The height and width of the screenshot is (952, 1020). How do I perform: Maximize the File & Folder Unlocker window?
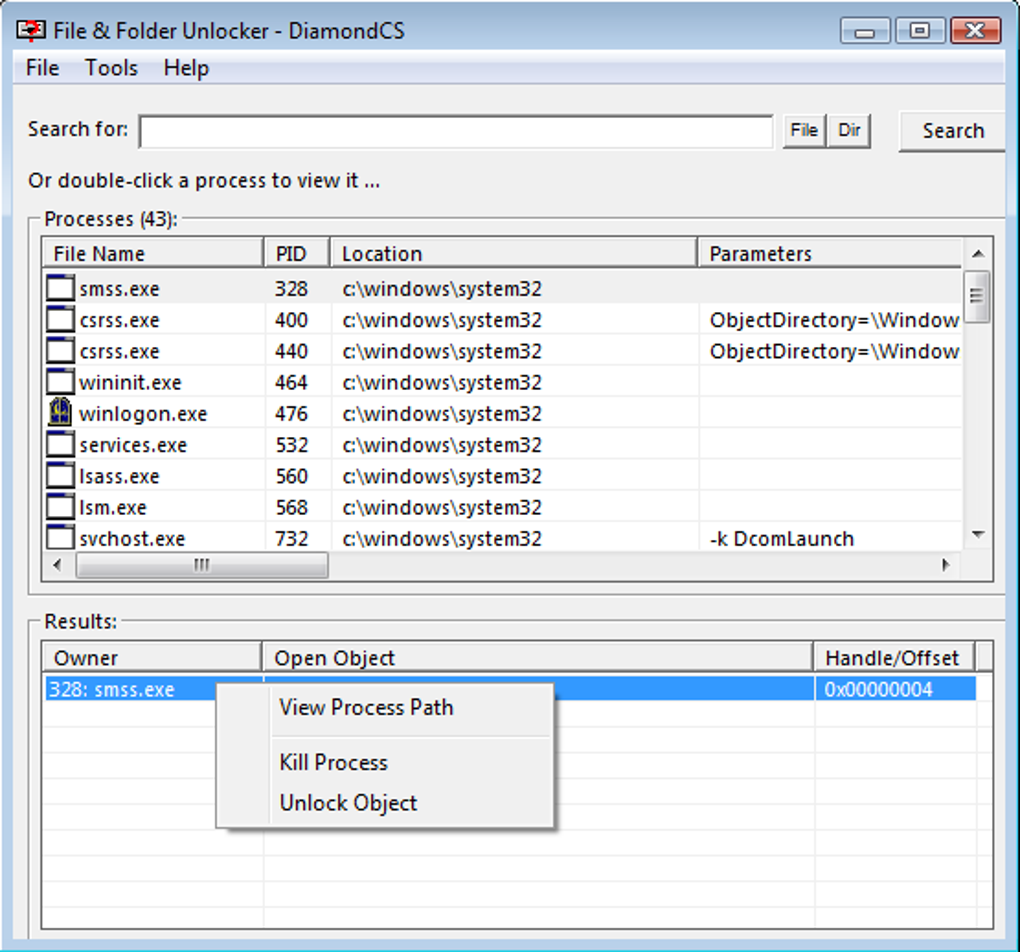point(920,31)
